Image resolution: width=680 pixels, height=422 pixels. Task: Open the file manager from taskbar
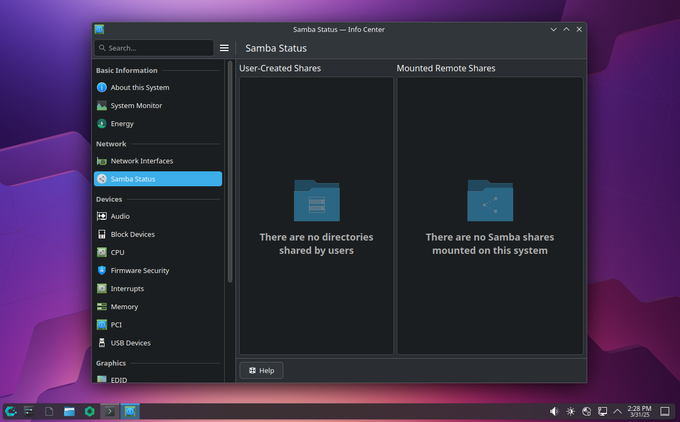tap(69, 411)
